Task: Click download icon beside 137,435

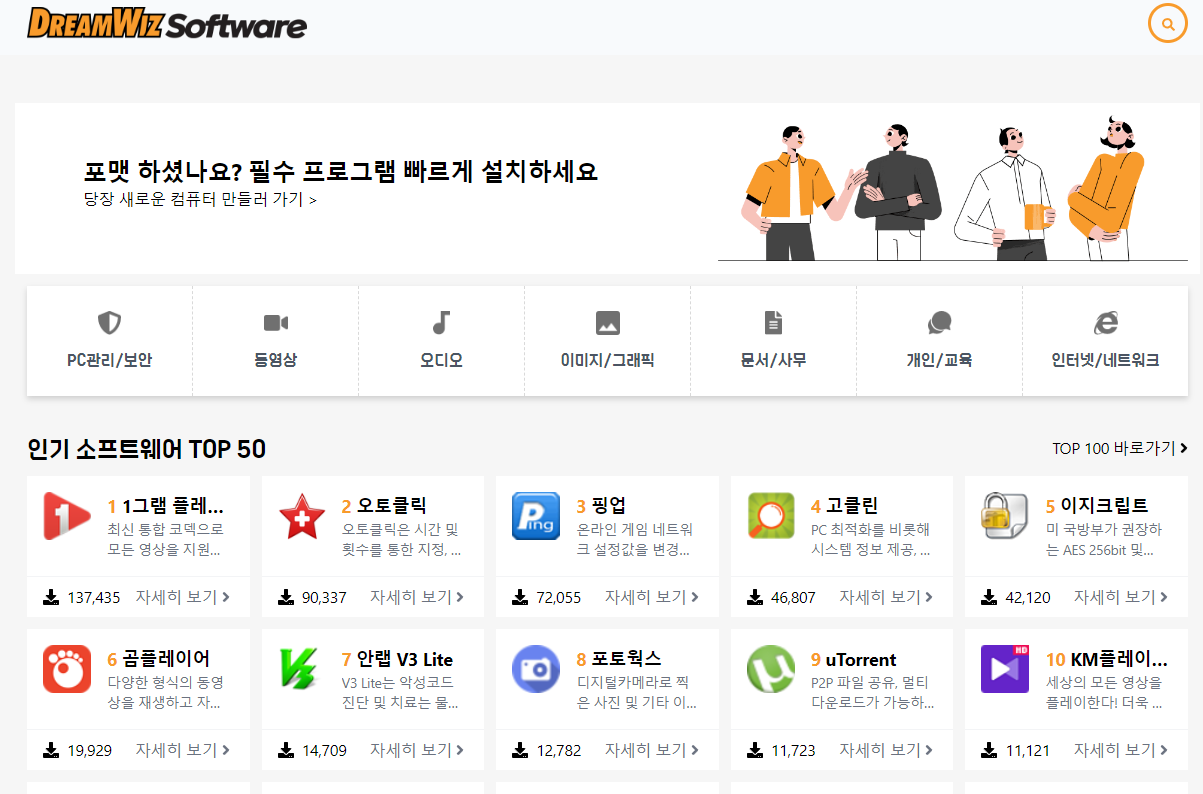Action: click(x=51, y=597)
